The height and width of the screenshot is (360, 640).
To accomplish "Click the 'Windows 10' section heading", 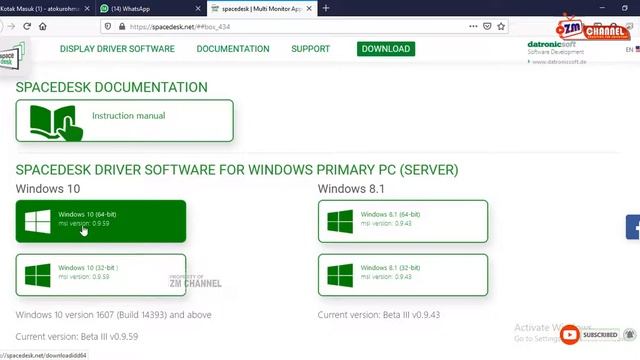I will pos(48,189).
